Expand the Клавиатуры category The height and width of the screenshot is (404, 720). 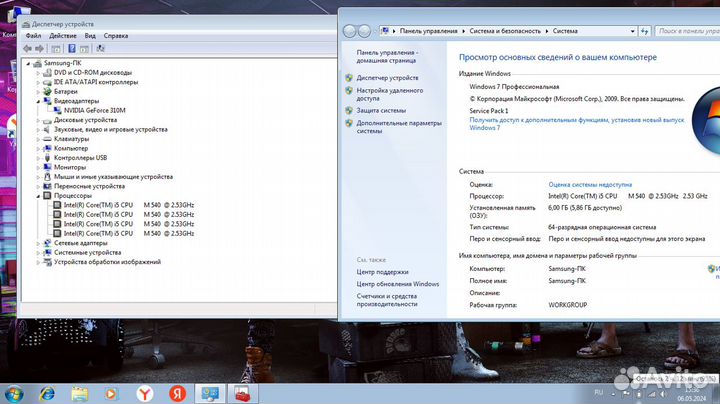(x=38, y=139)
